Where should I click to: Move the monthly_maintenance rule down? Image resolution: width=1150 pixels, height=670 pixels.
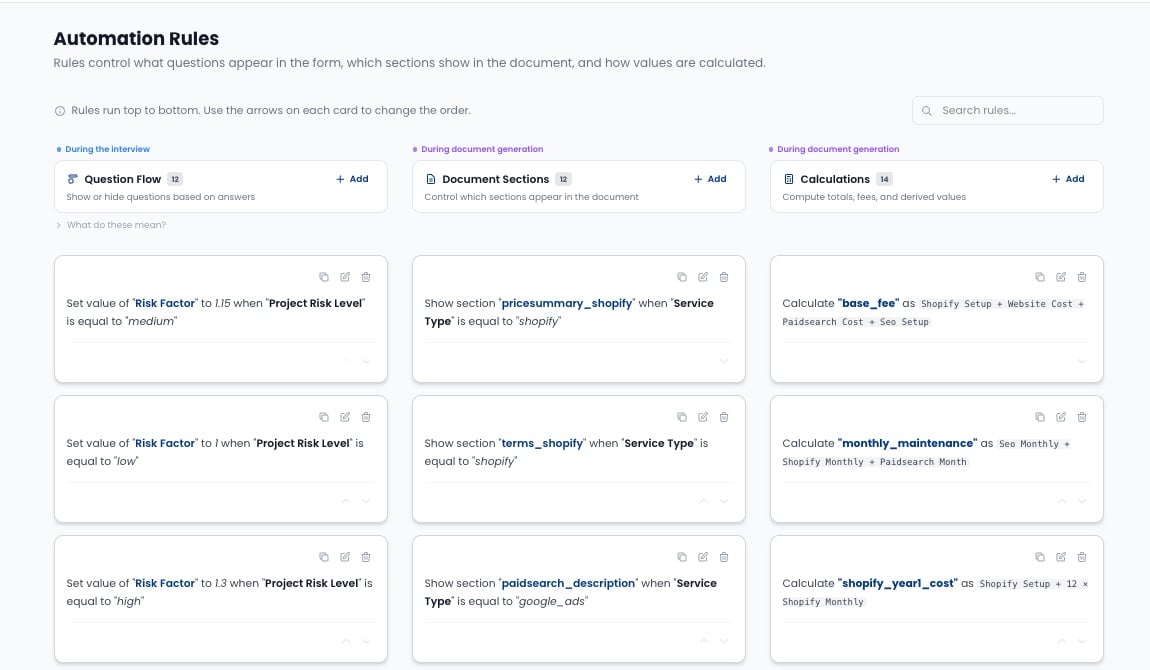click(x=1082, y=501)
